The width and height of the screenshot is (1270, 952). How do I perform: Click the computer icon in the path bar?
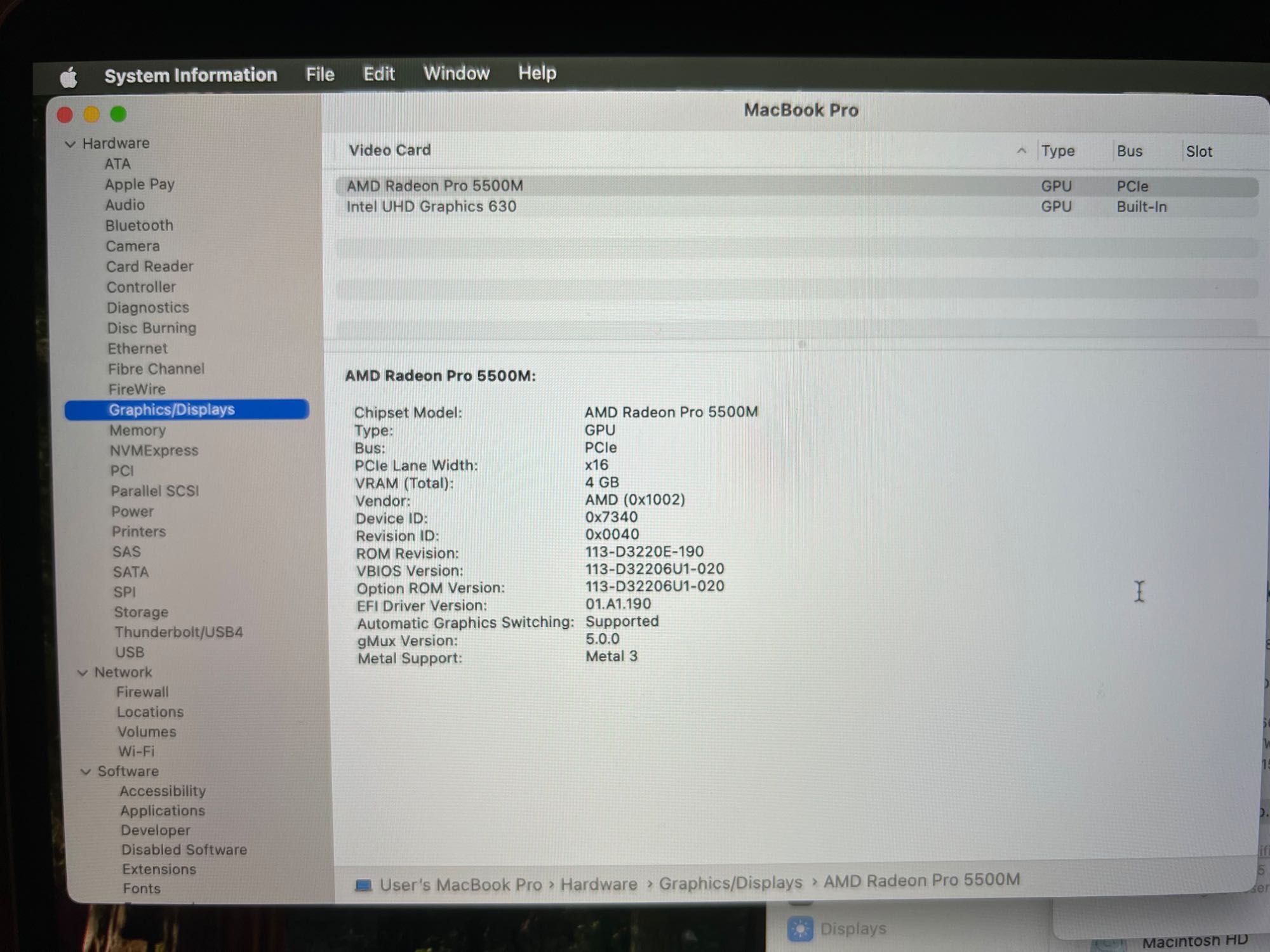(x=363, y=885)
